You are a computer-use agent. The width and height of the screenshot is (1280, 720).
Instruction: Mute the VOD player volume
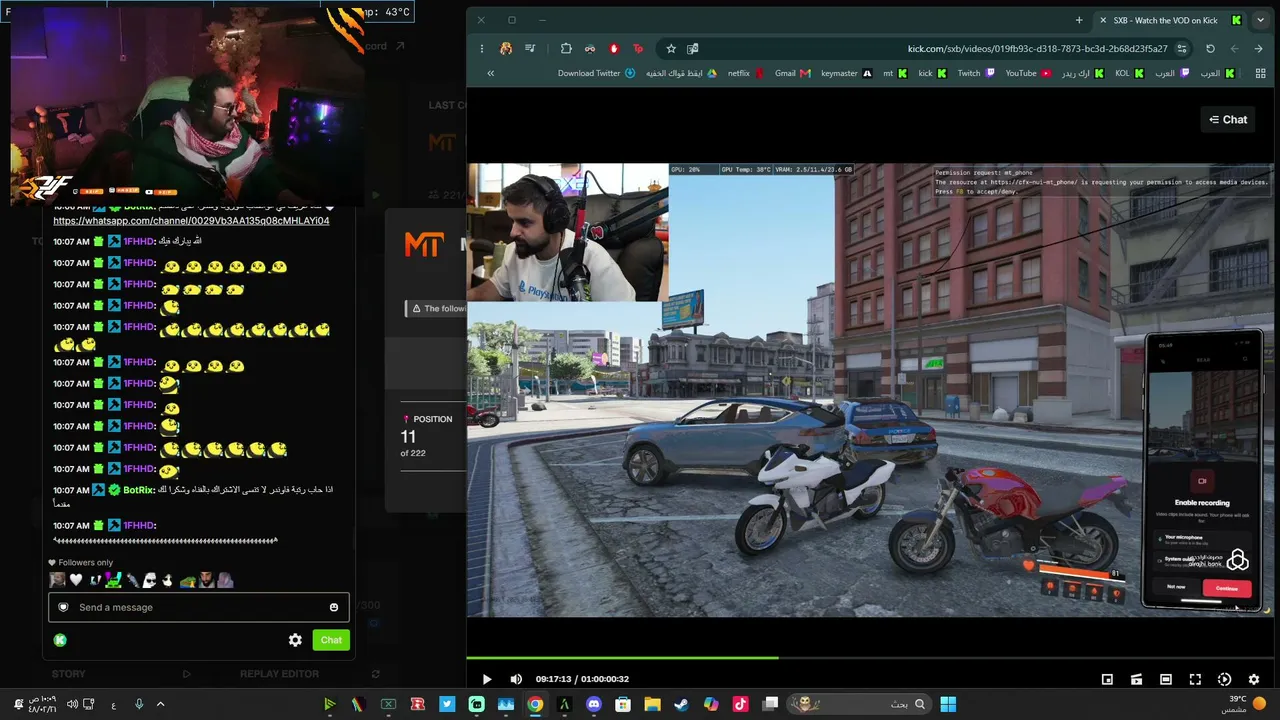point(516,679)
